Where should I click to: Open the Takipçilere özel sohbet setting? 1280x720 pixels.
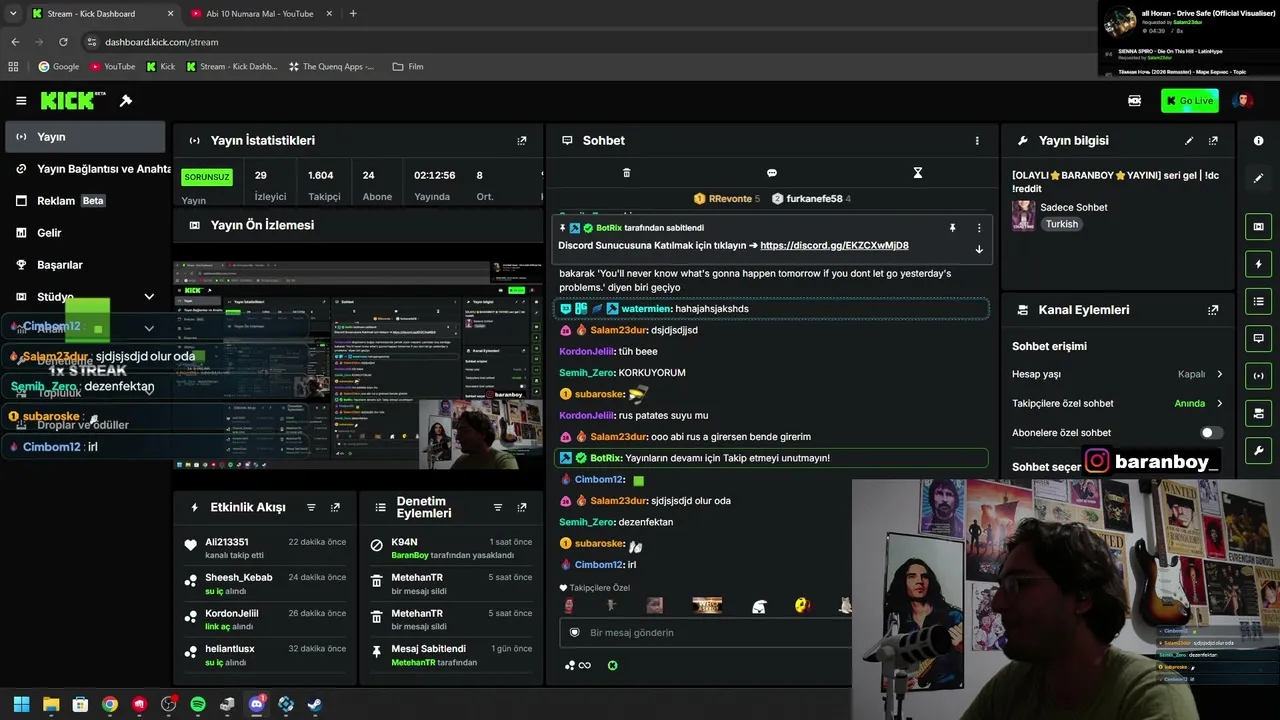coord(1117,403)
